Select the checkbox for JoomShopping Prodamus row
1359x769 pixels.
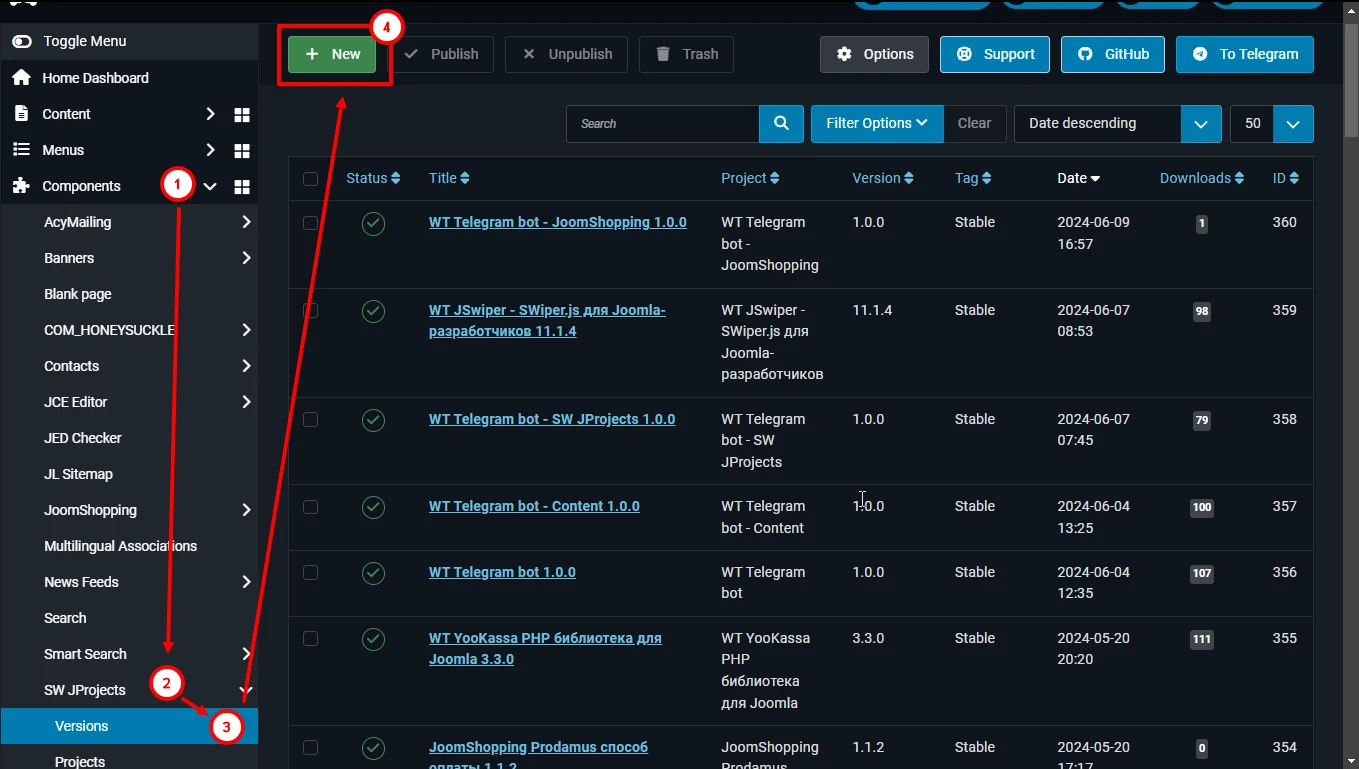coord(310,748)
